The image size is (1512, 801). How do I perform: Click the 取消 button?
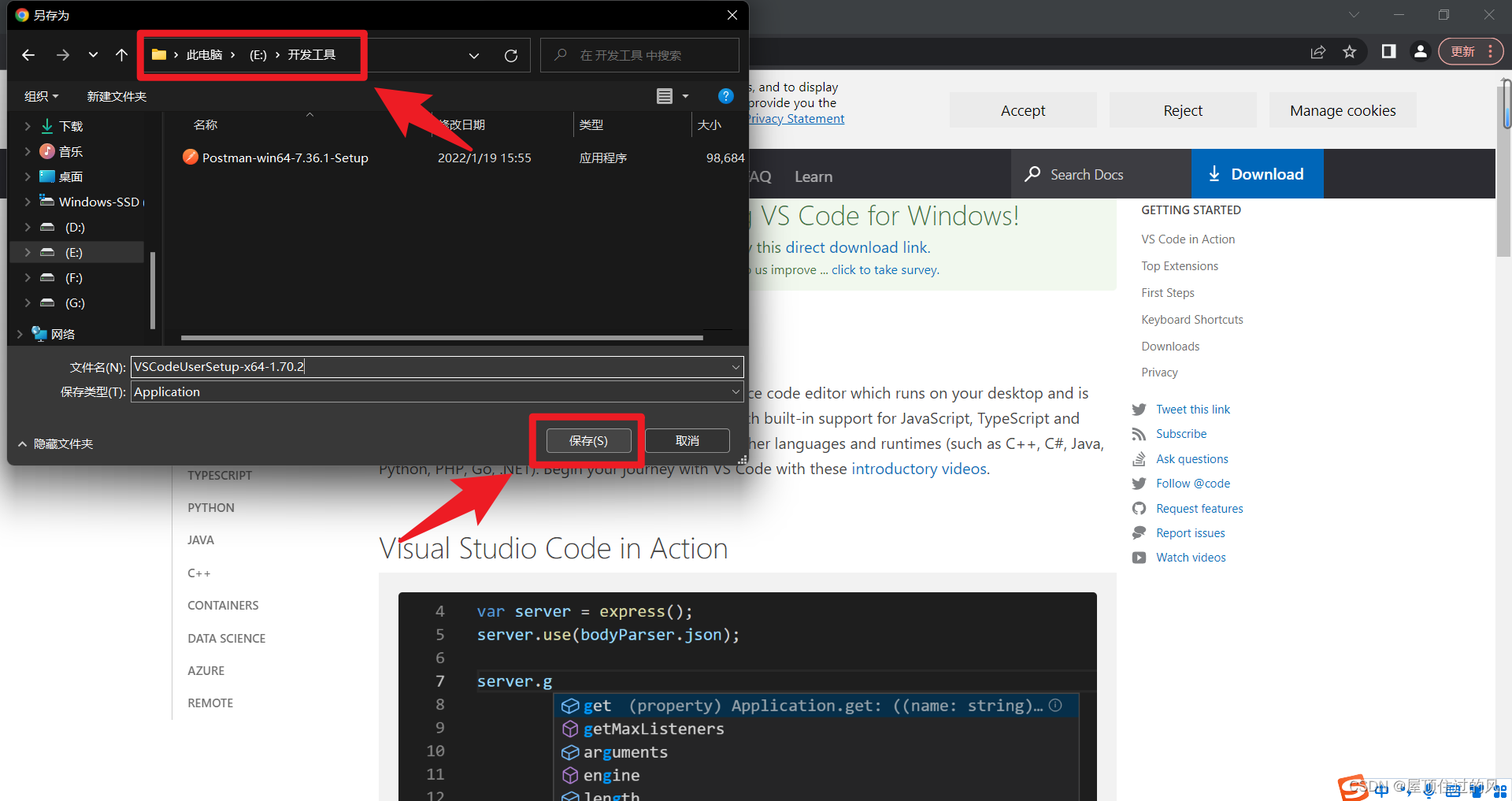point(687,440)
